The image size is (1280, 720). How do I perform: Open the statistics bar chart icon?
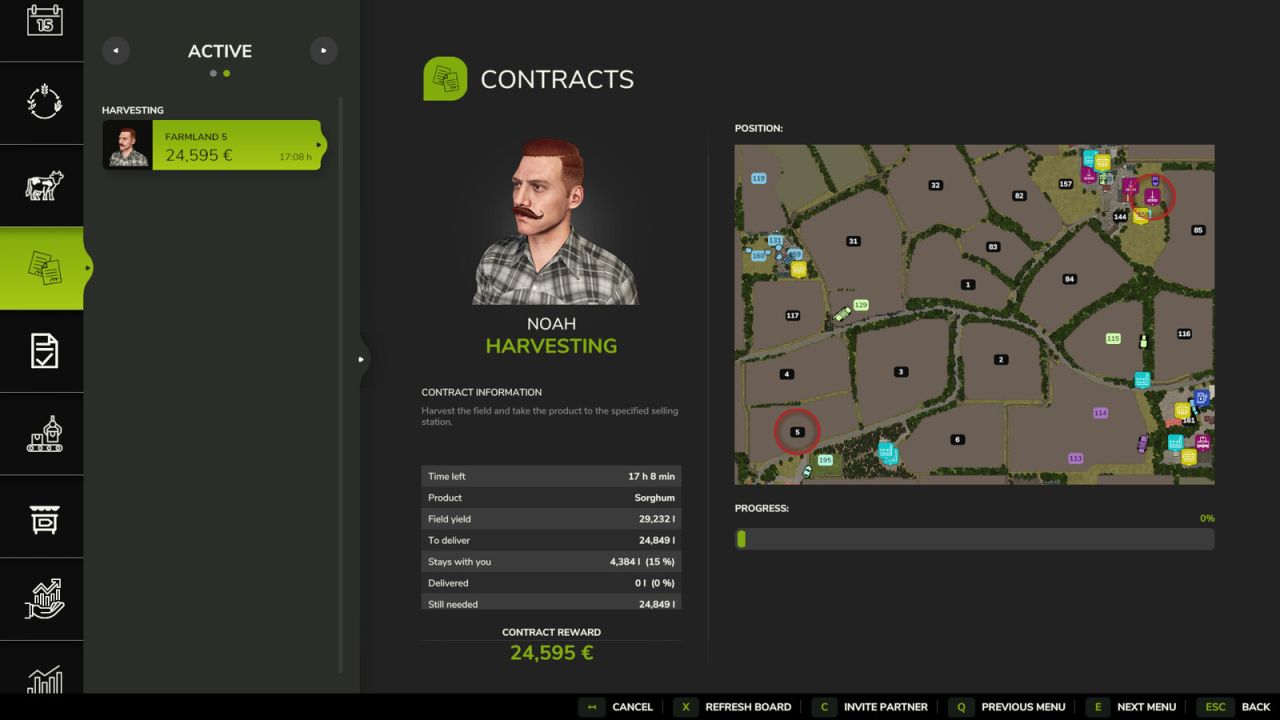coord(44,679)
